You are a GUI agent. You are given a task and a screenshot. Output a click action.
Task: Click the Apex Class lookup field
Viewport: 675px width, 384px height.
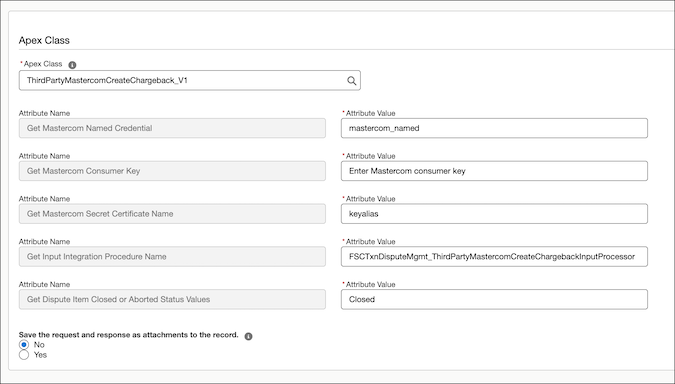pyautogui.click(x=190, y=81)
